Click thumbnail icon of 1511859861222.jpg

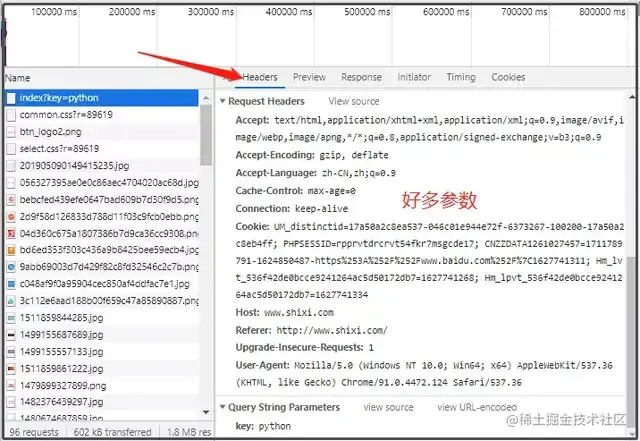[x=11, y=369]
